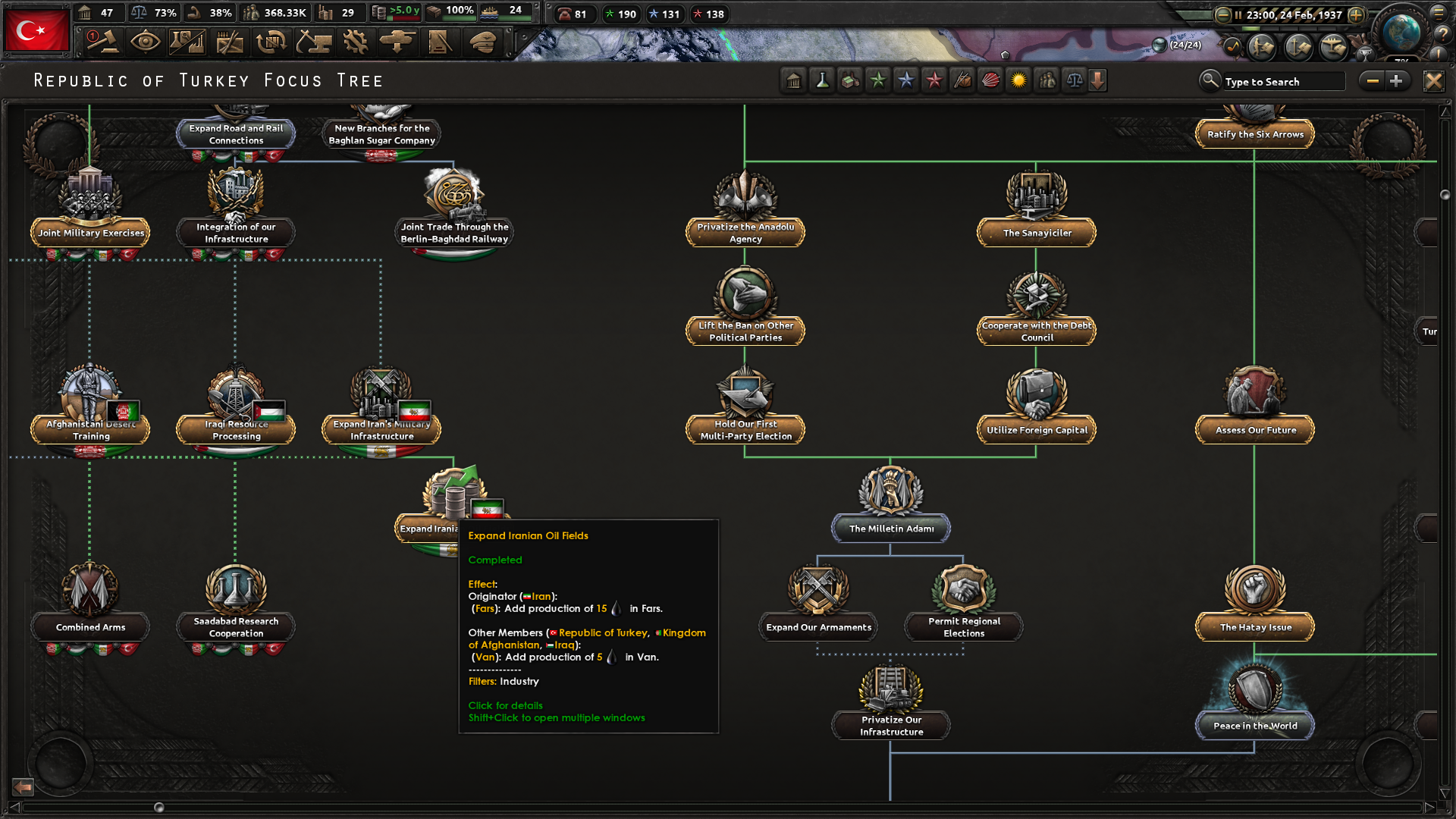1456x819 pixels.
Task: Zoom in focus tree with plus button
Action: [1396, 80]
